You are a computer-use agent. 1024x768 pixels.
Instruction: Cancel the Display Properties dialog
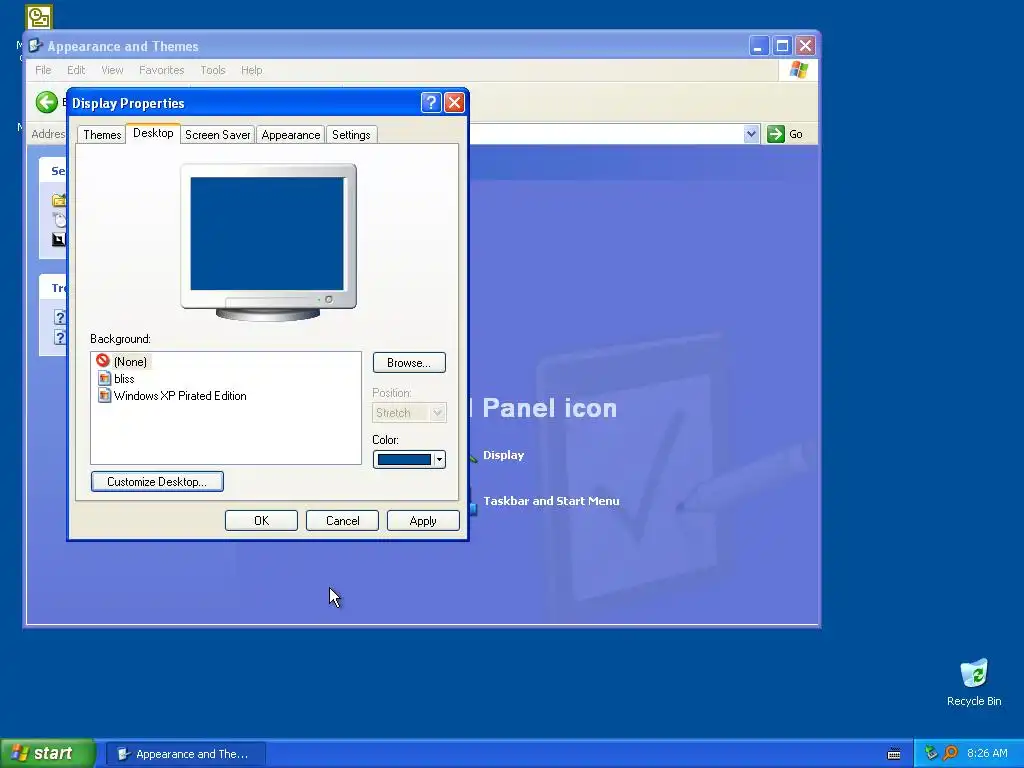pyautogui.click(x=342, y=520)
